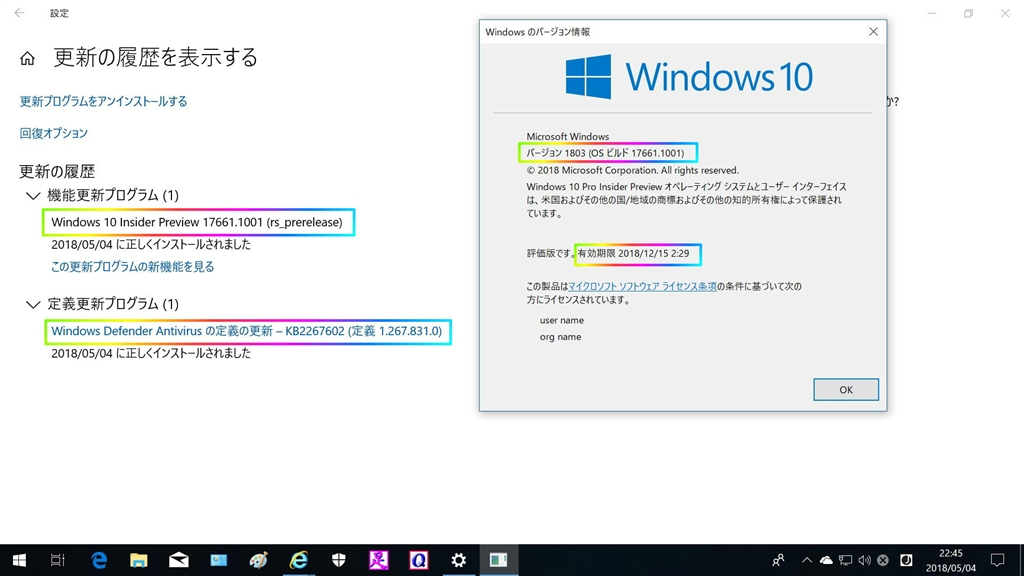Screen dimensions: 1024x576
Task: Collapse the 機能更新プログラム (1) section
Action: (33, 195)
